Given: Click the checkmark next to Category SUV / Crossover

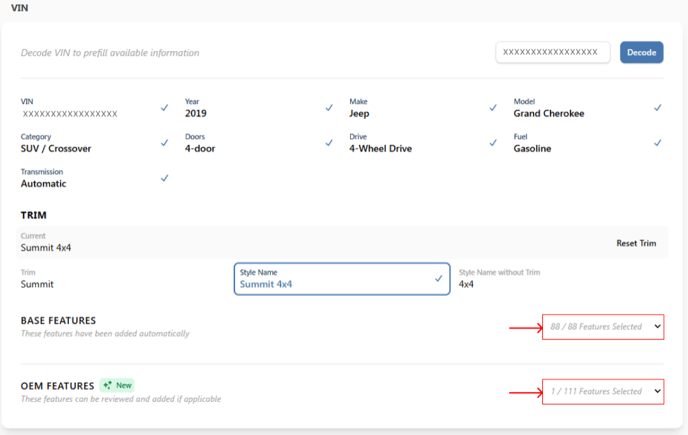Looking at the screenshot, I should 165,143.
